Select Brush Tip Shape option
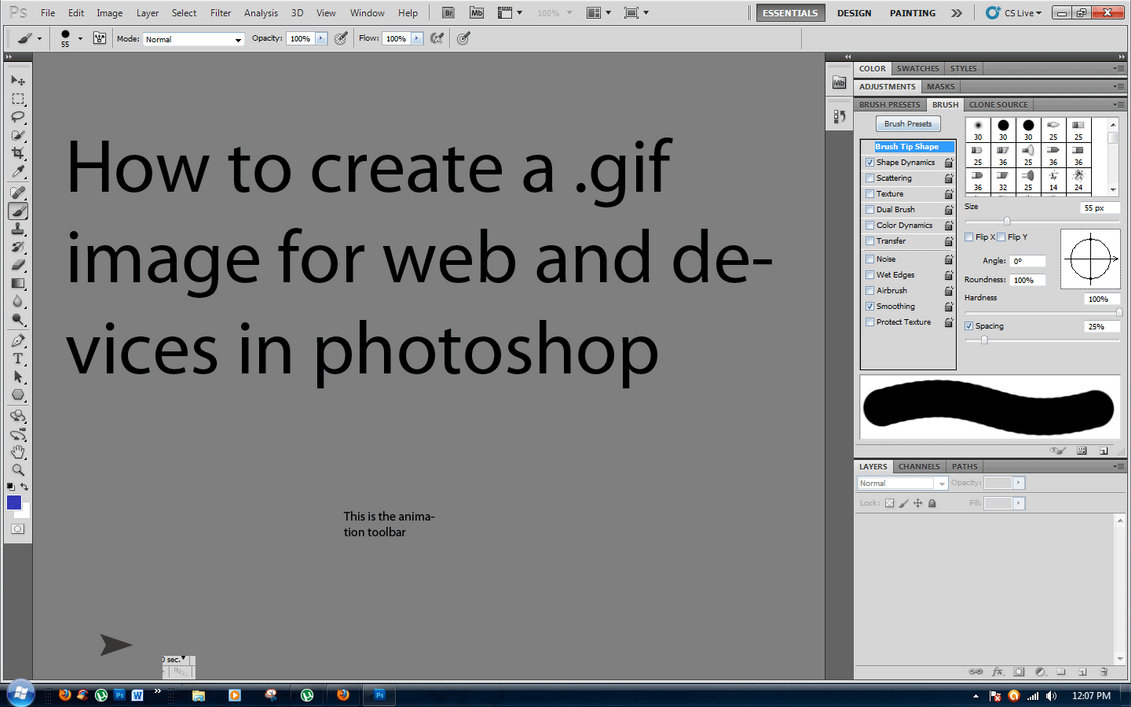 [907, 146]
